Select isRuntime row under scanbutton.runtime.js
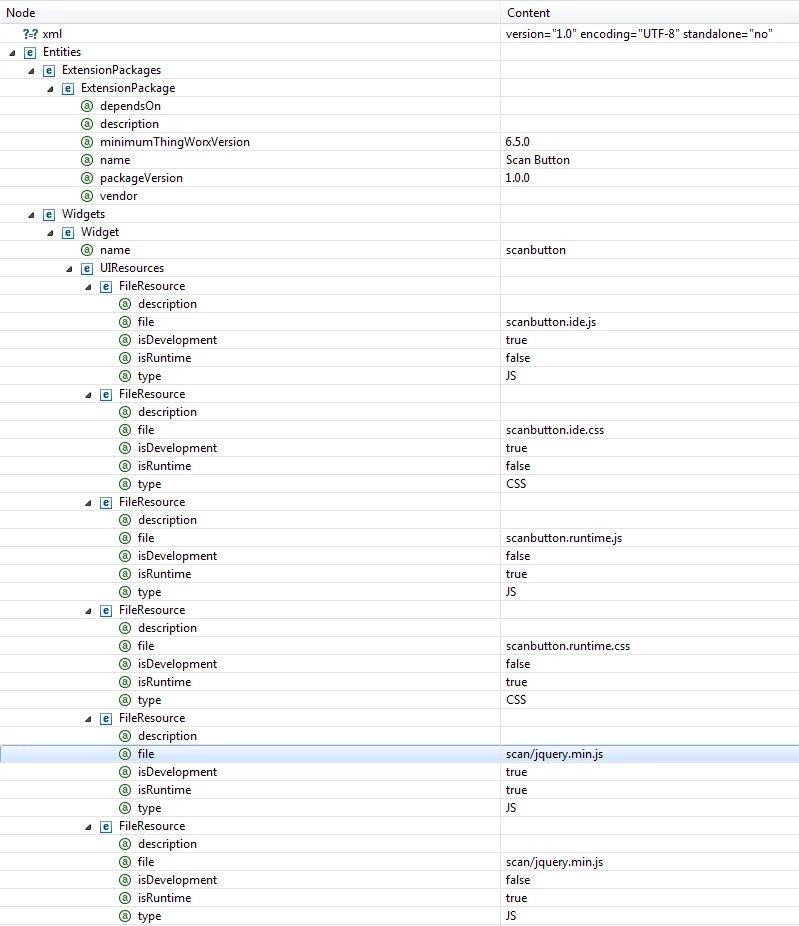The height and width of the screenshot is (926, 799). click(x=399, y=574)
